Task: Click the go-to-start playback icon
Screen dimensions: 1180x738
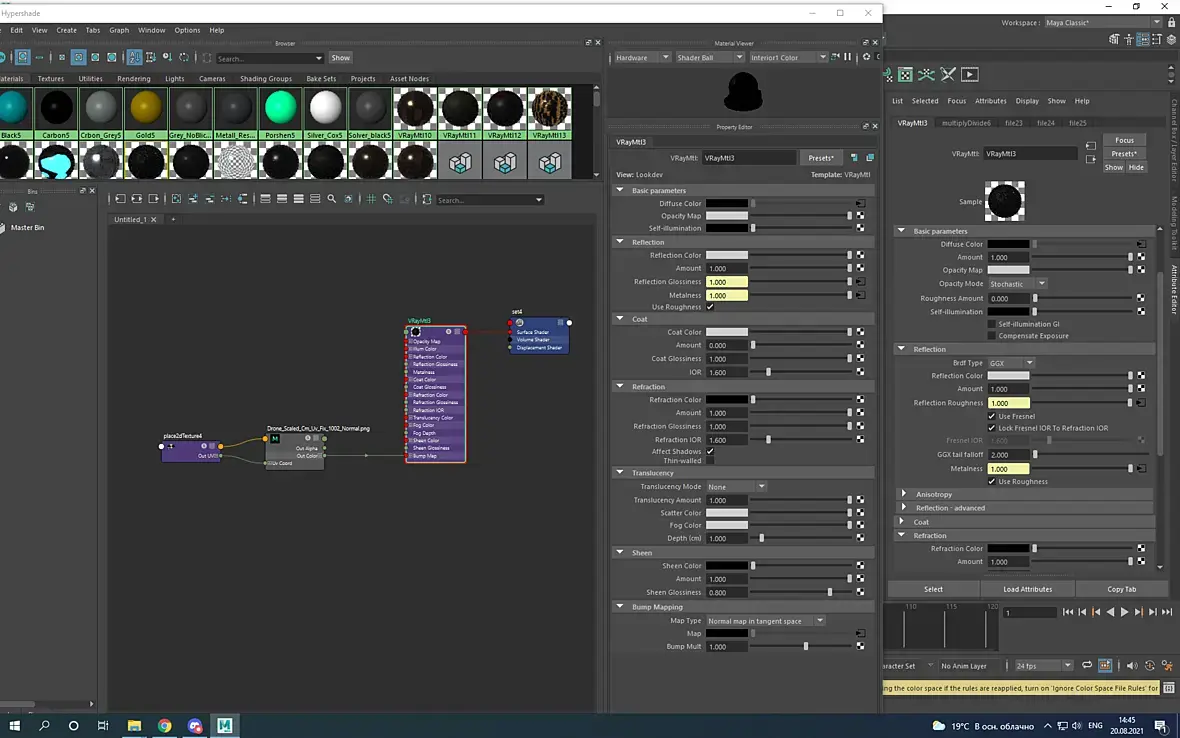Action: point(1068,612)
